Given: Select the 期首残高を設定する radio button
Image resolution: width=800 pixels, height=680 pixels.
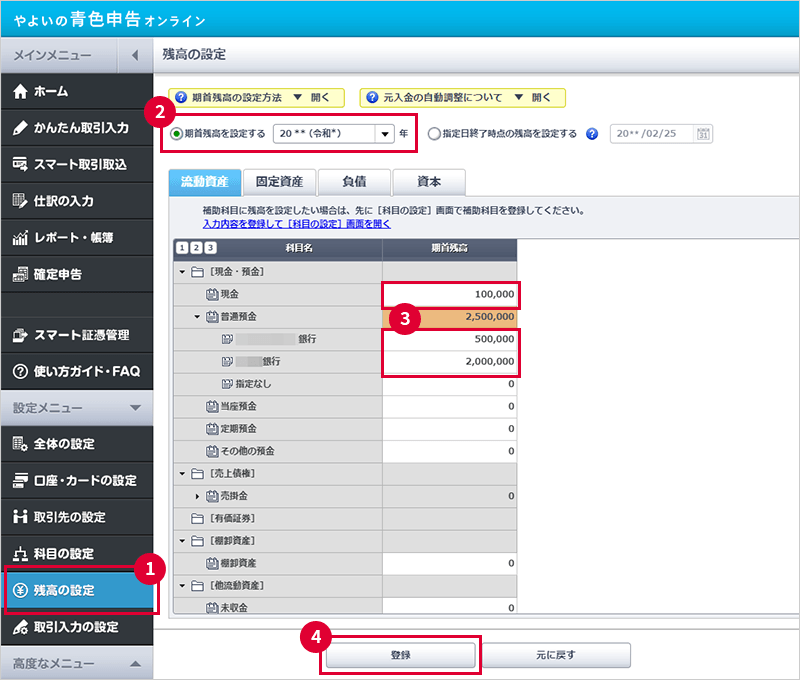Looking at the screenshot, I should tap(177, 134).
